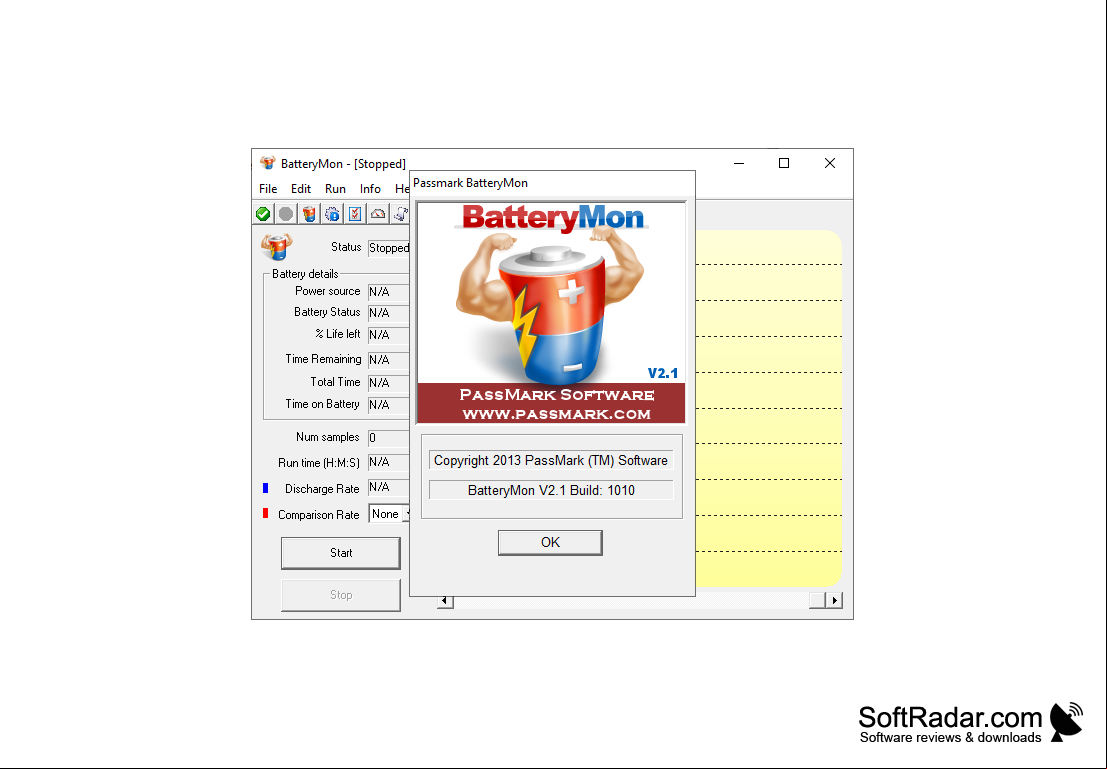The image size is (1107, 769).
Task: Click the partially hidden log scroll toolbar icon
Action: pos(401,214)
